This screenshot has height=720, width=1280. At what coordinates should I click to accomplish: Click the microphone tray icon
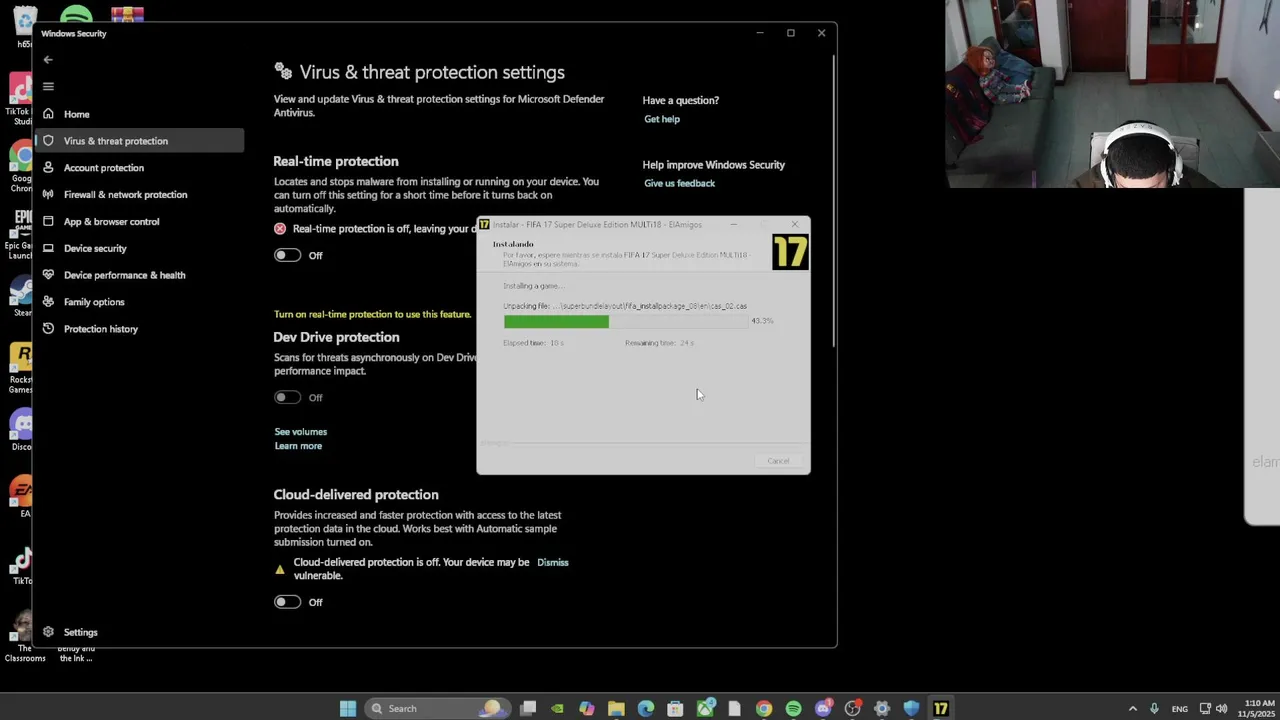click(1154, 708)
